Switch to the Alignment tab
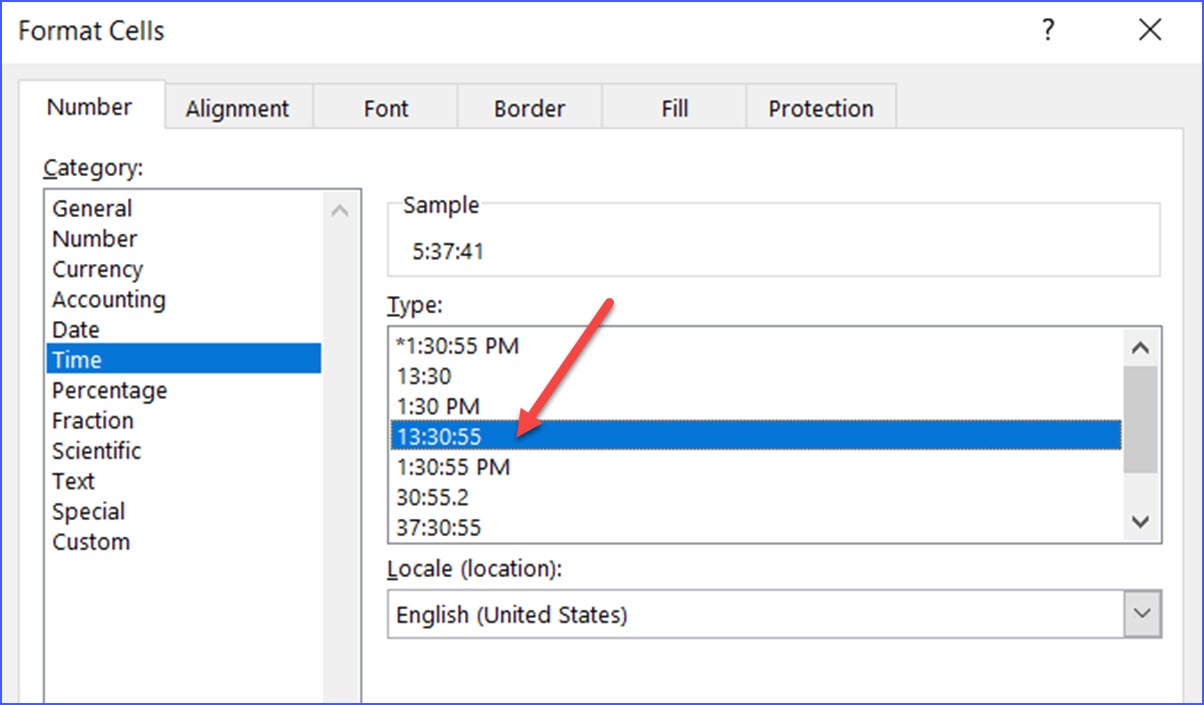 click(x=237, y=107)
